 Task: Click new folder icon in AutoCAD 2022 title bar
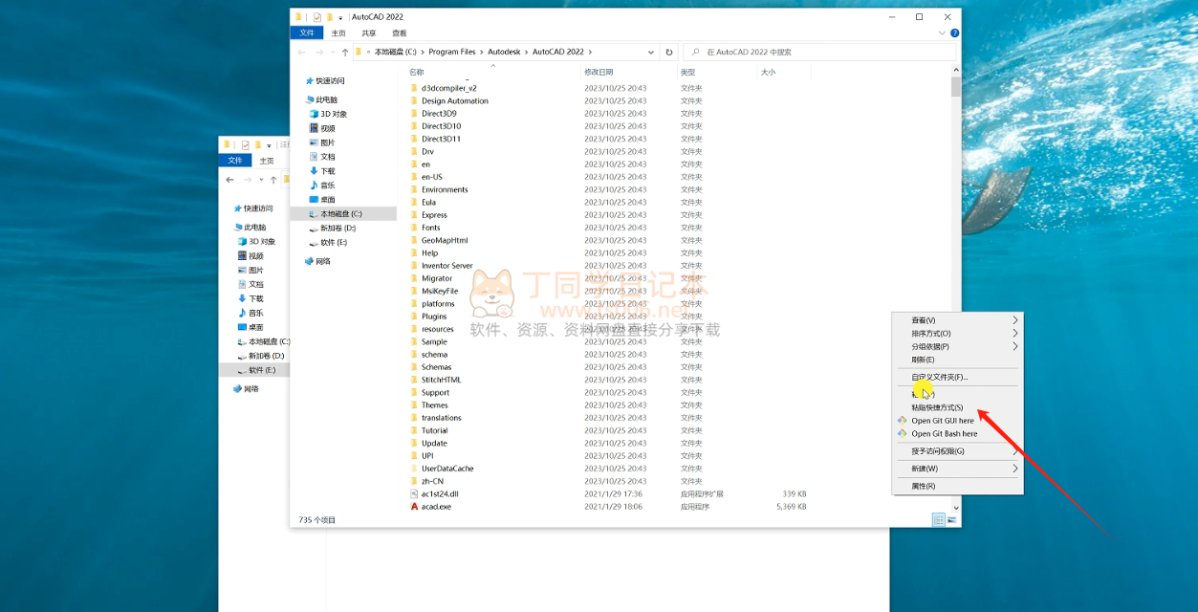329,17
